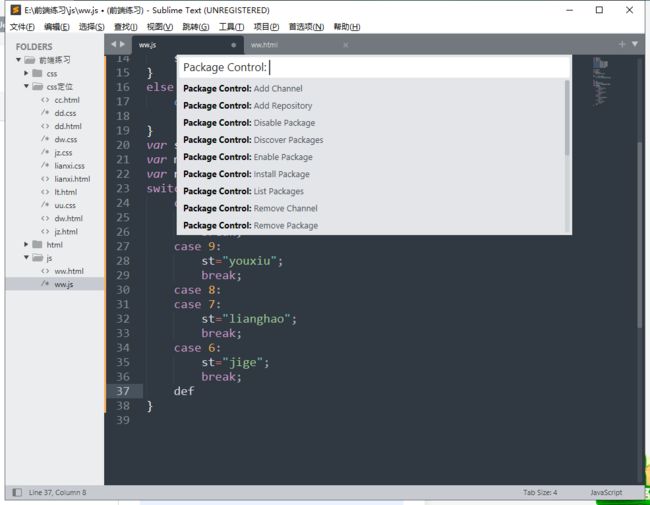Change the Tab Size: 4 setting
Viewport: 650px width, 505px height.
tap(540, 493)
